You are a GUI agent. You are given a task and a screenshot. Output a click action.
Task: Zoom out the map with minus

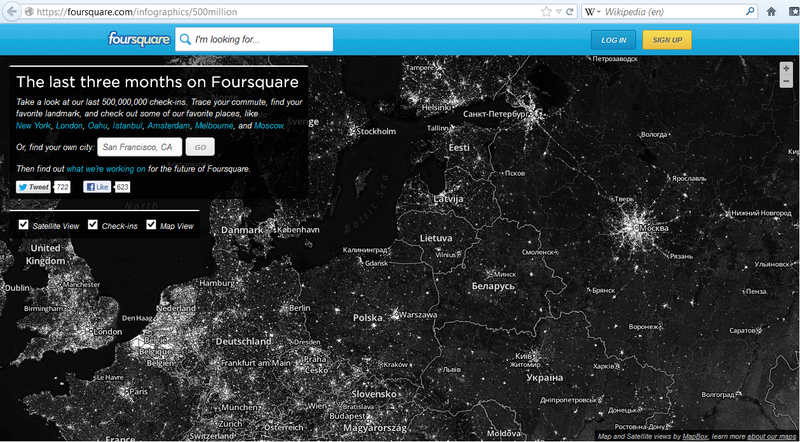tap(786, 81)
